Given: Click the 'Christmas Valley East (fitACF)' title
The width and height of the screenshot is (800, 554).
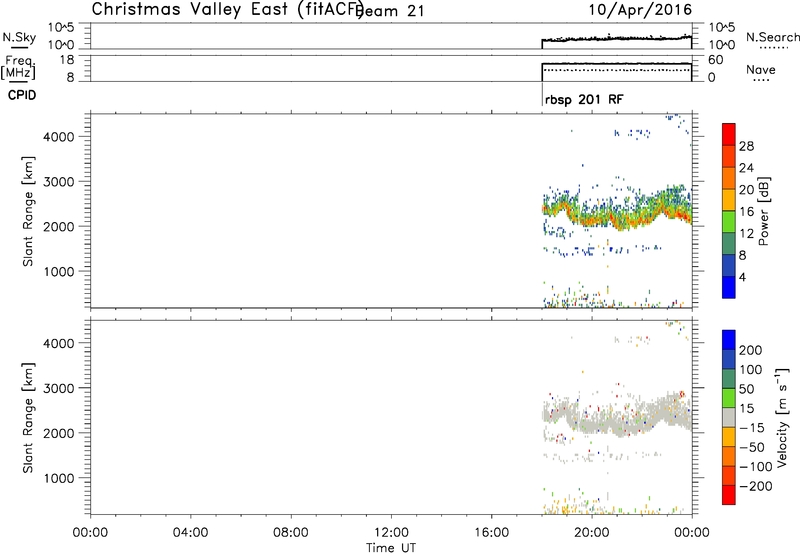Looking at the screenshot, I should [x=227, y=9].
